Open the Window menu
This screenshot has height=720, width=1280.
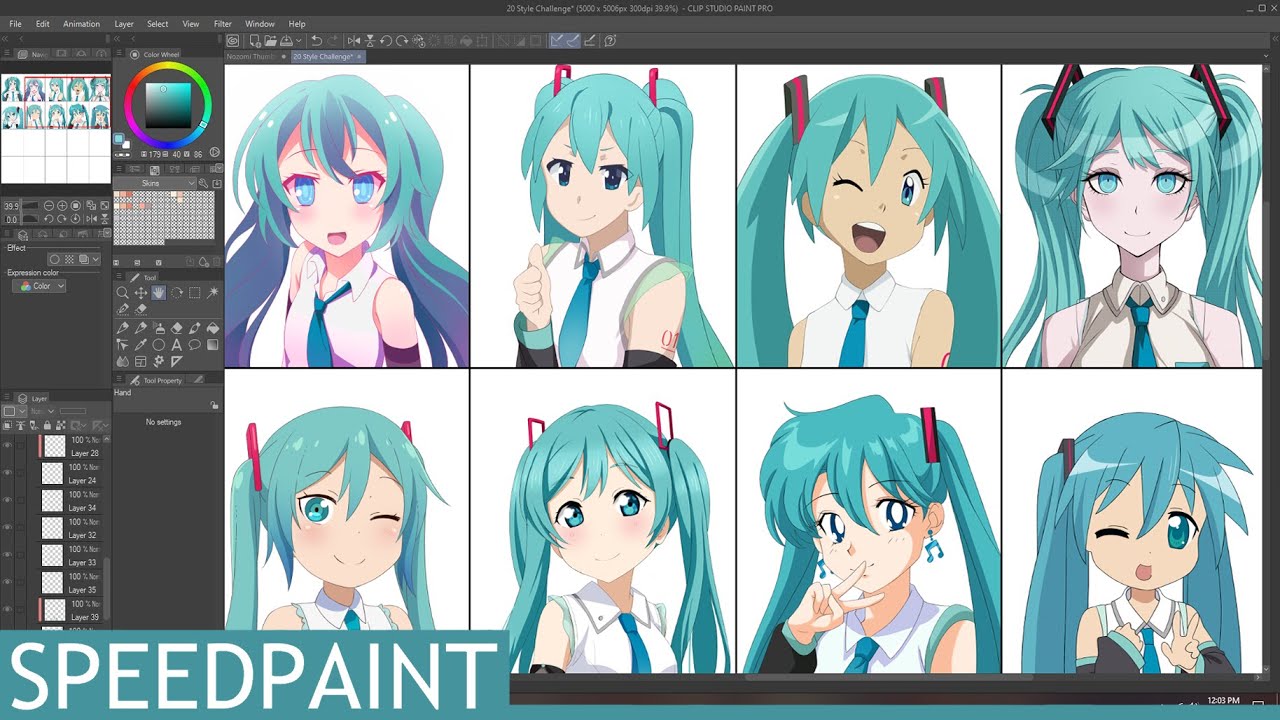[260, 23]
